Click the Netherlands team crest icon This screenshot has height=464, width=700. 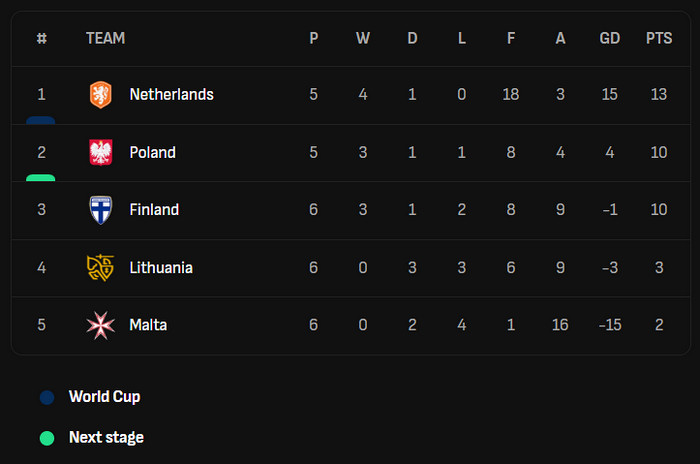[101, 95]
